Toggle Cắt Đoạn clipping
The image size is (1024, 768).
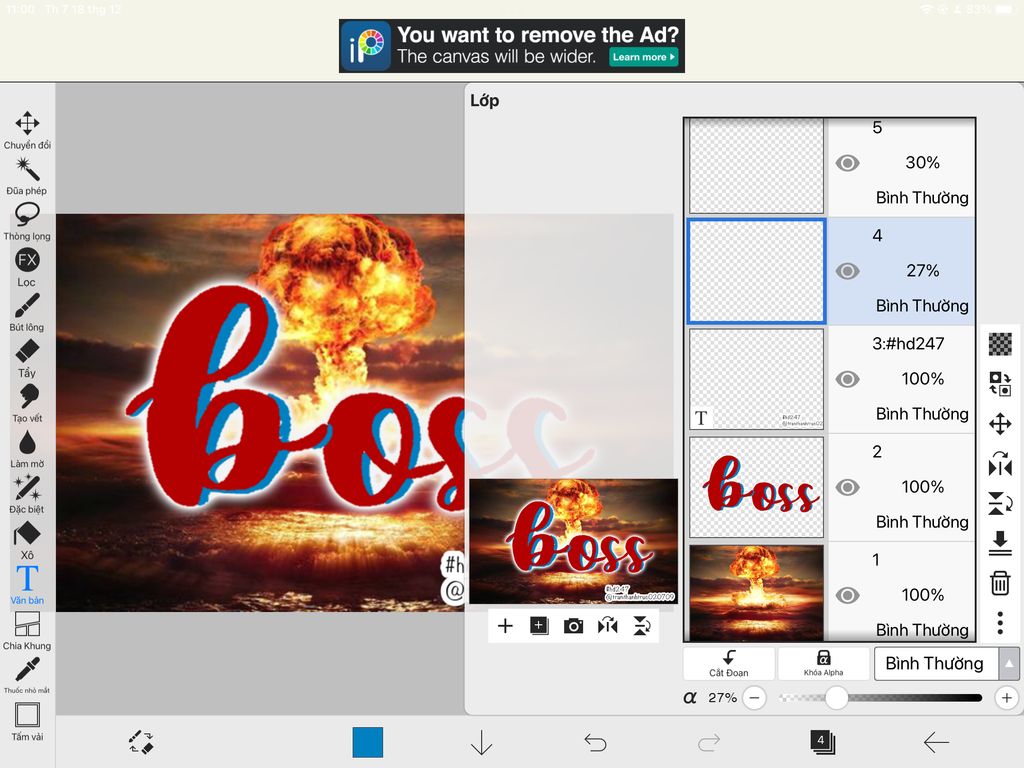(x=729, y=664)
